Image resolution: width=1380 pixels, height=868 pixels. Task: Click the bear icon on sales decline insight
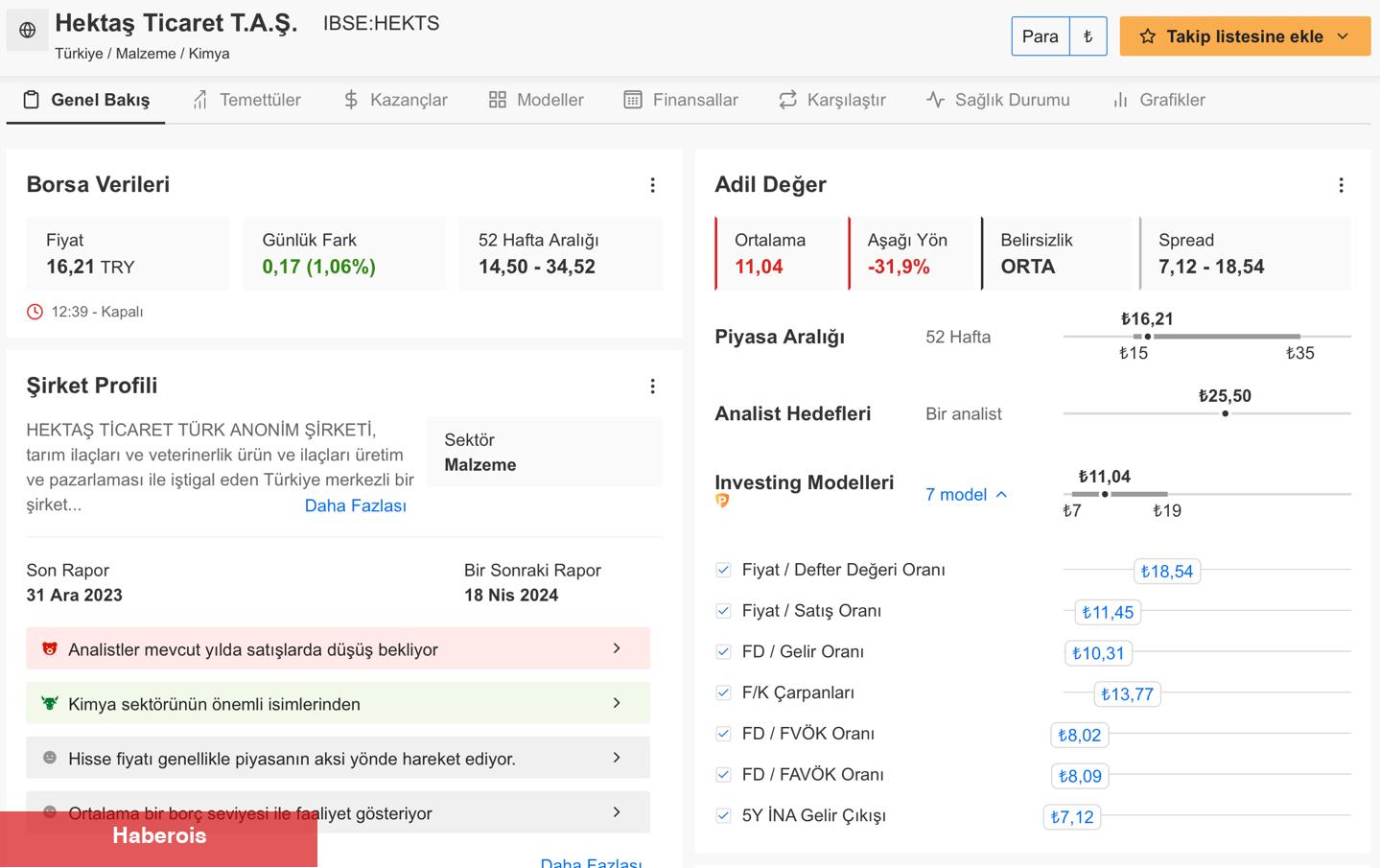[x=50, y=649]
